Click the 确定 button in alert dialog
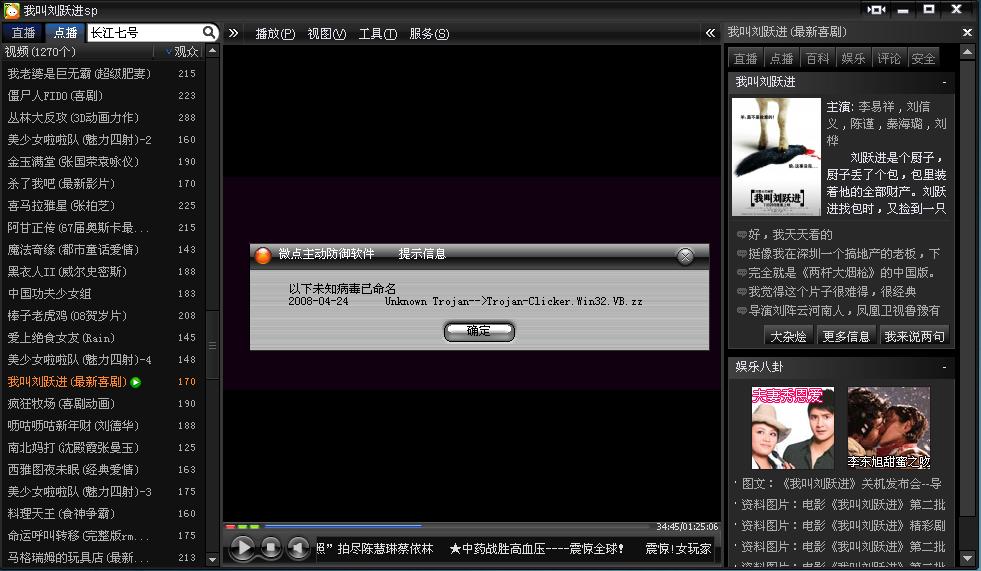Viewport: 981px width, 571px height. [479, 331]
